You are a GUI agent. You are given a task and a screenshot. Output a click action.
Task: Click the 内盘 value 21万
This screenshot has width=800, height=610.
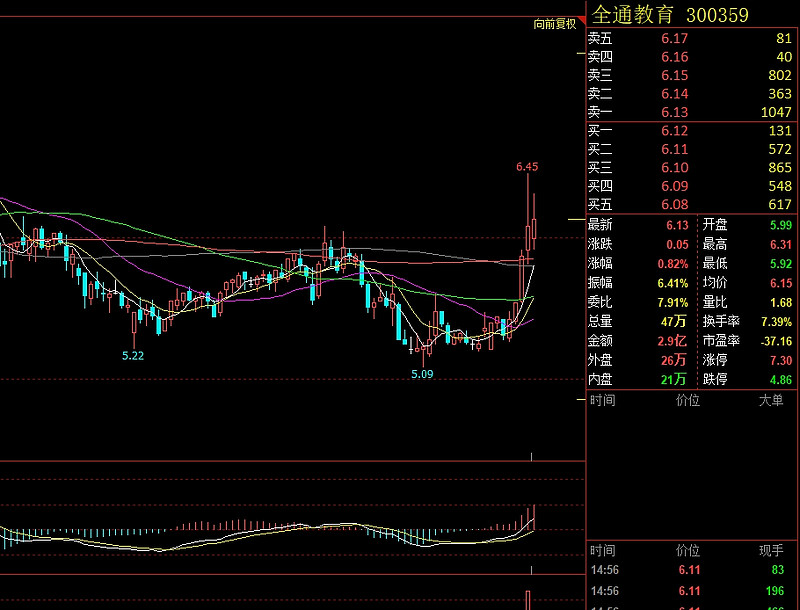(673, 379)
